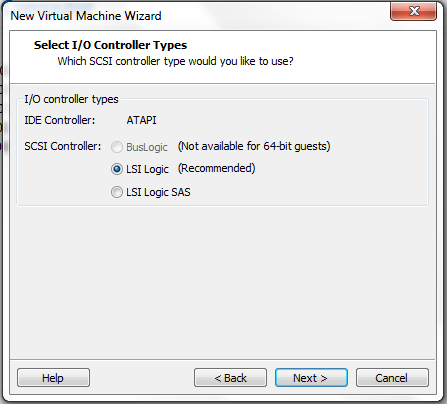This screenshot has width=447, height=404.
Task: Click the "(Not available for 64-bit guests)" note
Action: coord(254,146)
